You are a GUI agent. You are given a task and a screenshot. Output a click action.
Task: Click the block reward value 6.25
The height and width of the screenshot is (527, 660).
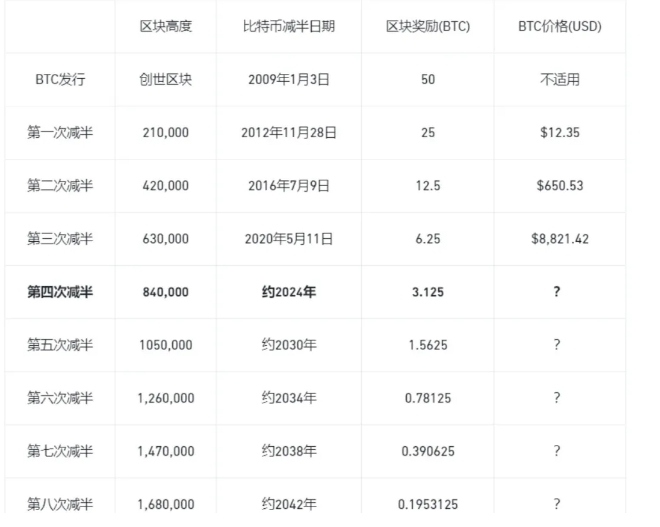coord(428,239)
